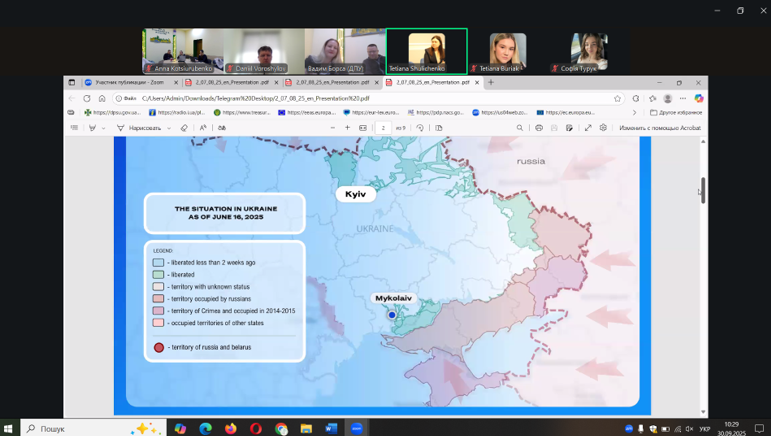
Task: Open PDF viewer settings gear icon
Action: 603,128
